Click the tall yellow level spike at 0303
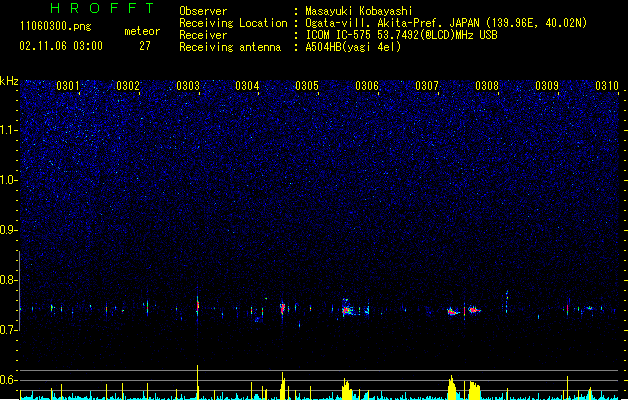This screenshot has height=400, width=629. 197,382
